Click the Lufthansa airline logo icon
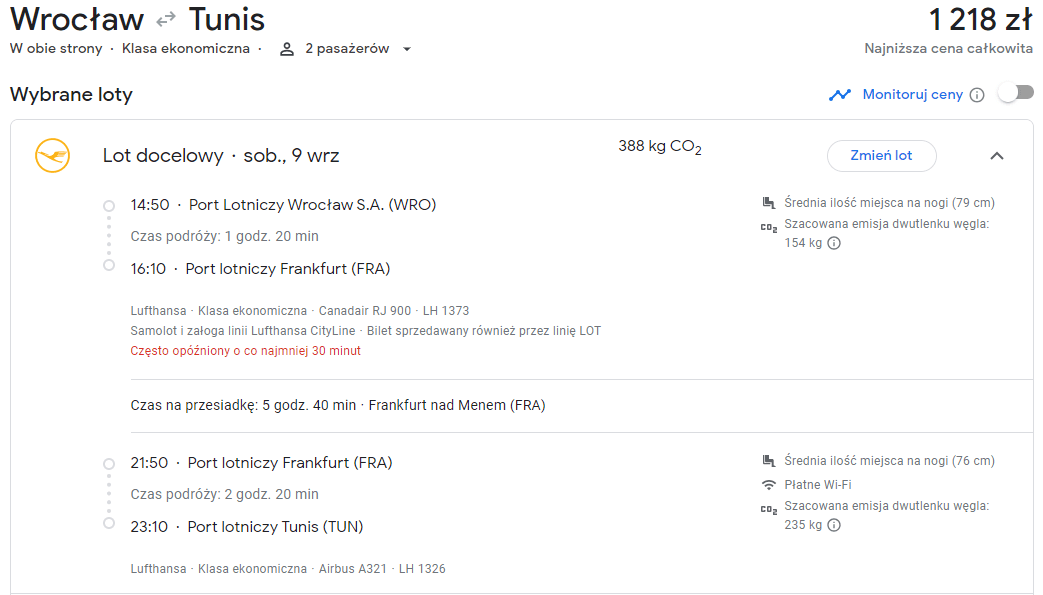Viewport: 1043px width, 595px height. 53,156
